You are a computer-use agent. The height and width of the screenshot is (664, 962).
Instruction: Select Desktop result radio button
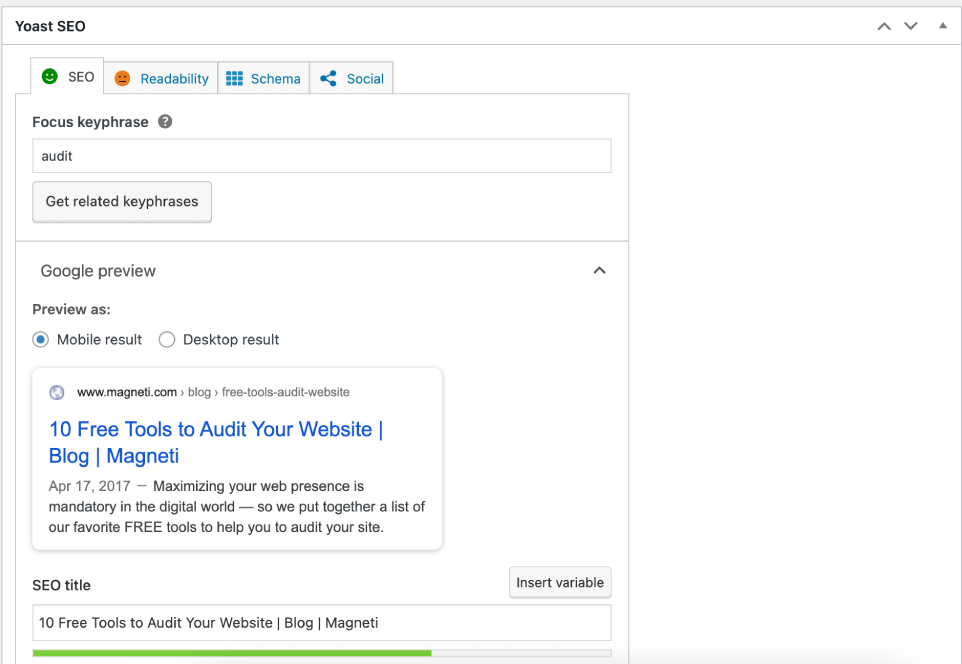(x=167, y=339)
